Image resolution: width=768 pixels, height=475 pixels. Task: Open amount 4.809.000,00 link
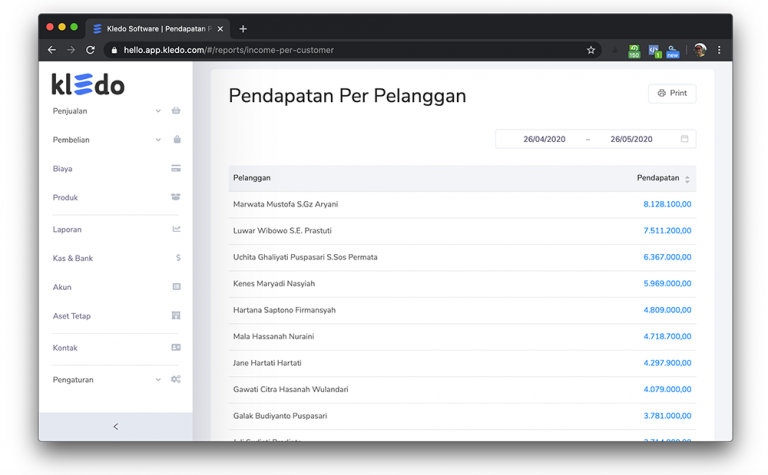[x=667, y=310]
